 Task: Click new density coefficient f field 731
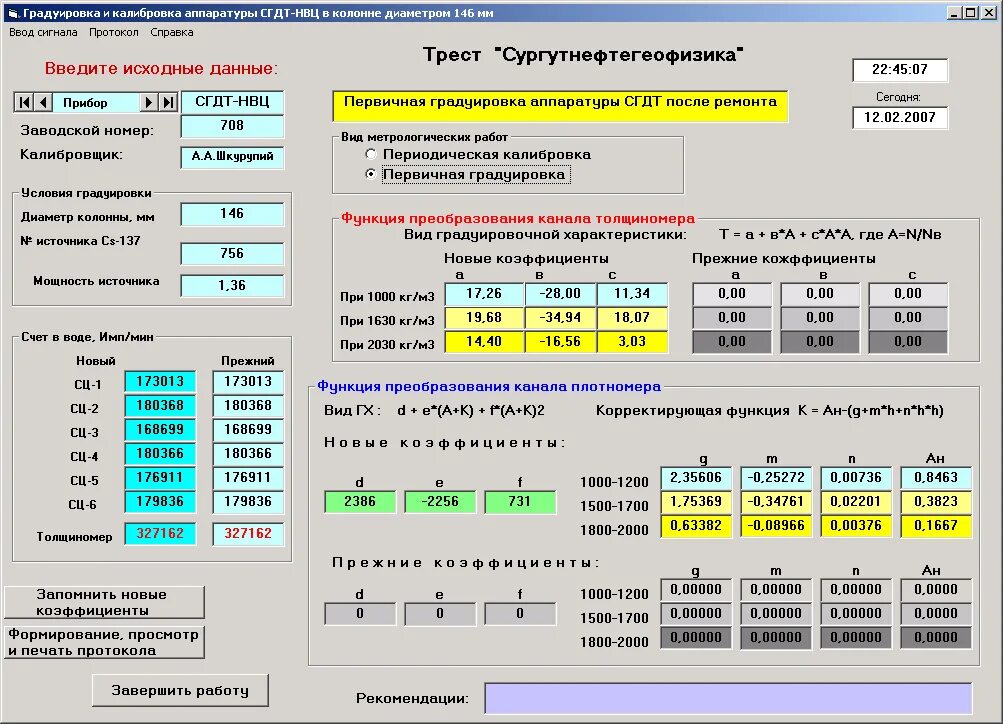coord(520,502)
